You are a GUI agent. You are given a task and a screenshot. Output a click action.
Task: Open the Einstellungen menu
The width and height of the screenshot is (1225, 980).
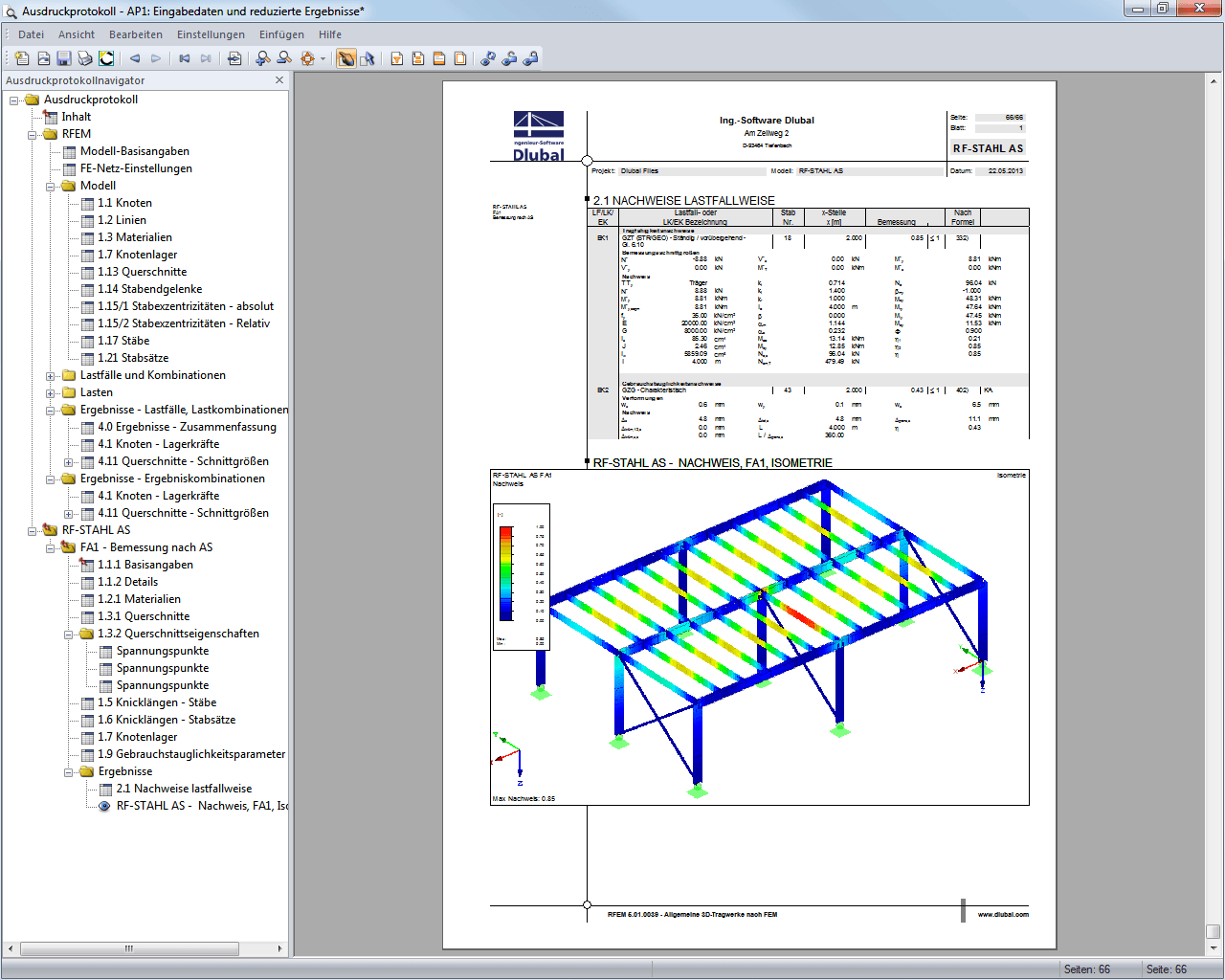coord(211,34)
